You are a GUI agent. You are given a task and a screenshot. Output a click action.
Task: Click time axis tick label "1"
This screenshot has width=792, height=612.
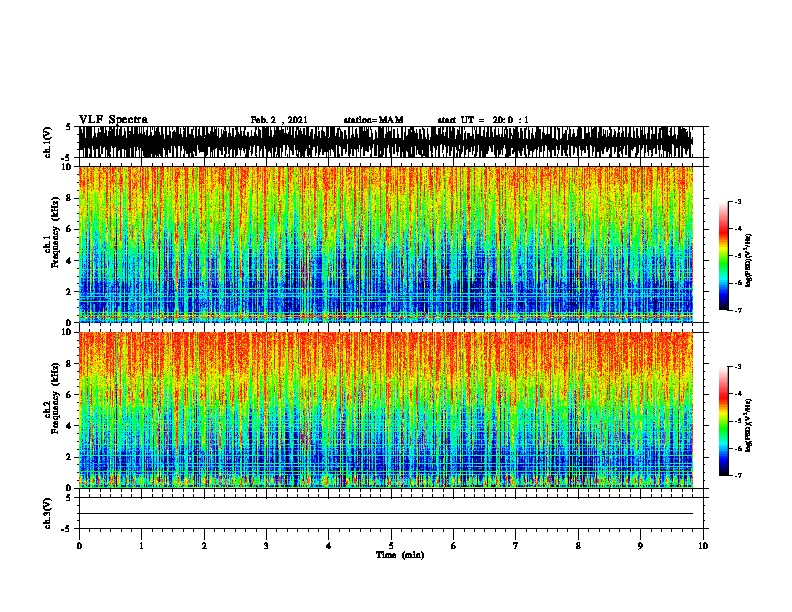click(141, 546)
